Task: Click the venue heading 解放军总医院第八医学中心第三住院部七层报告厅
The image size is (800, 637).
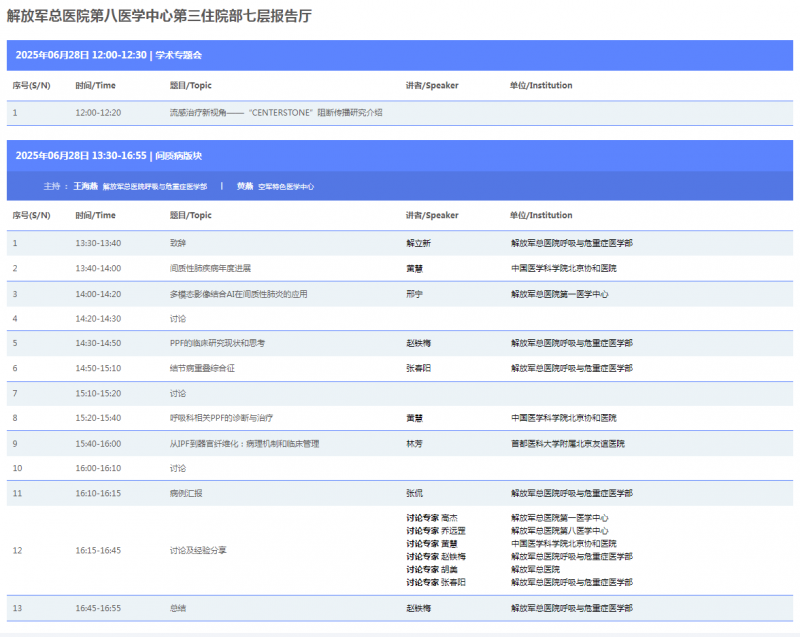Action: pyautogui.click(x=159, y=16)
